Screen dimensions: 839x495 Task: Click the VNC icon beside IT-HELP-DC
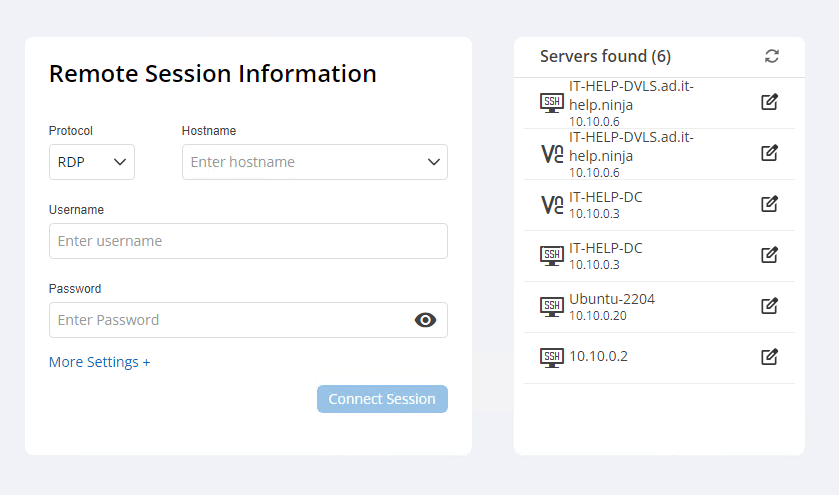click(551, 204)
